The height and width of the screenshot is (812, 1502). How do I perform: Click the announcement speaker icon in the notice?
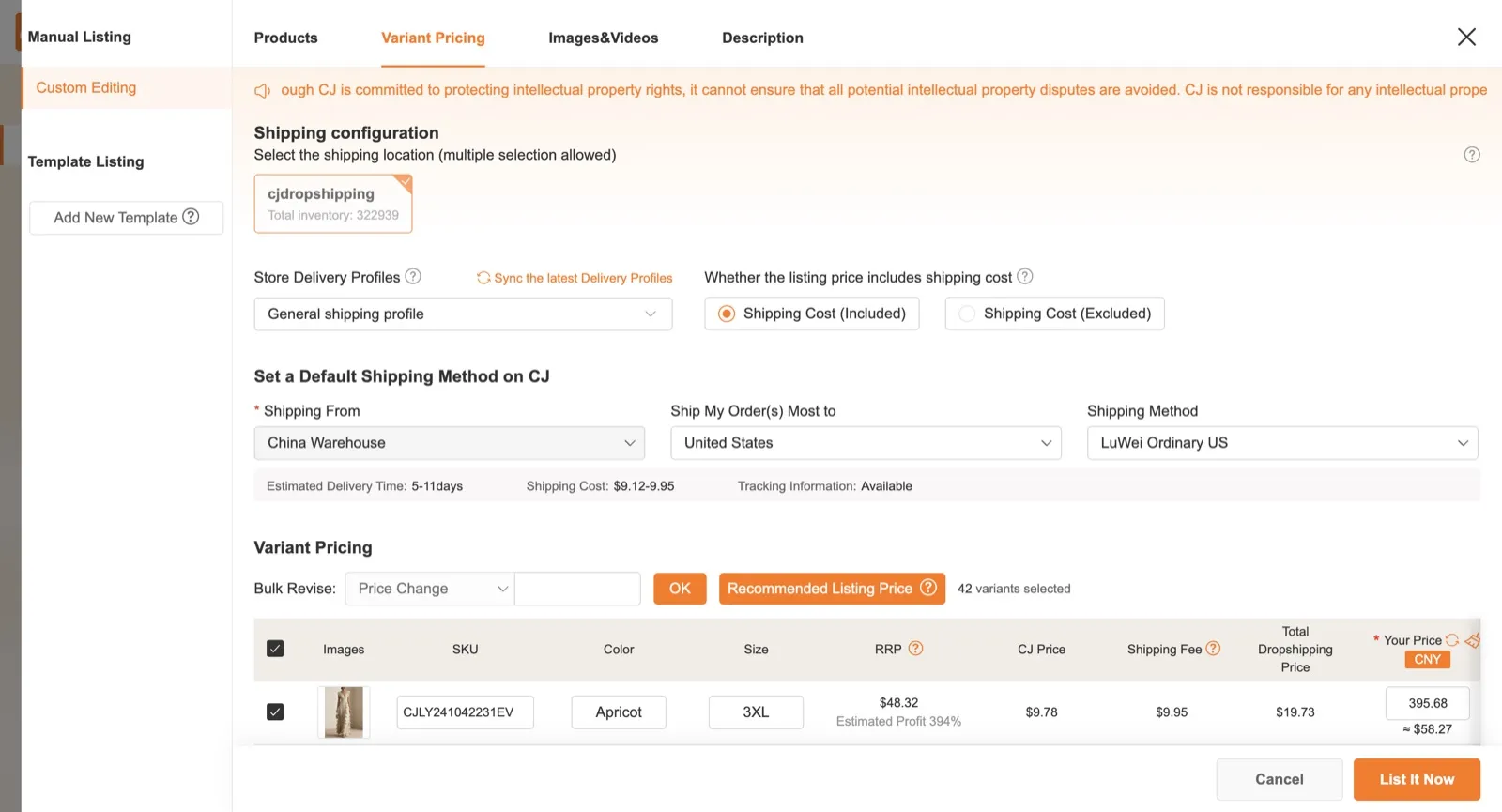coord(263,91)
